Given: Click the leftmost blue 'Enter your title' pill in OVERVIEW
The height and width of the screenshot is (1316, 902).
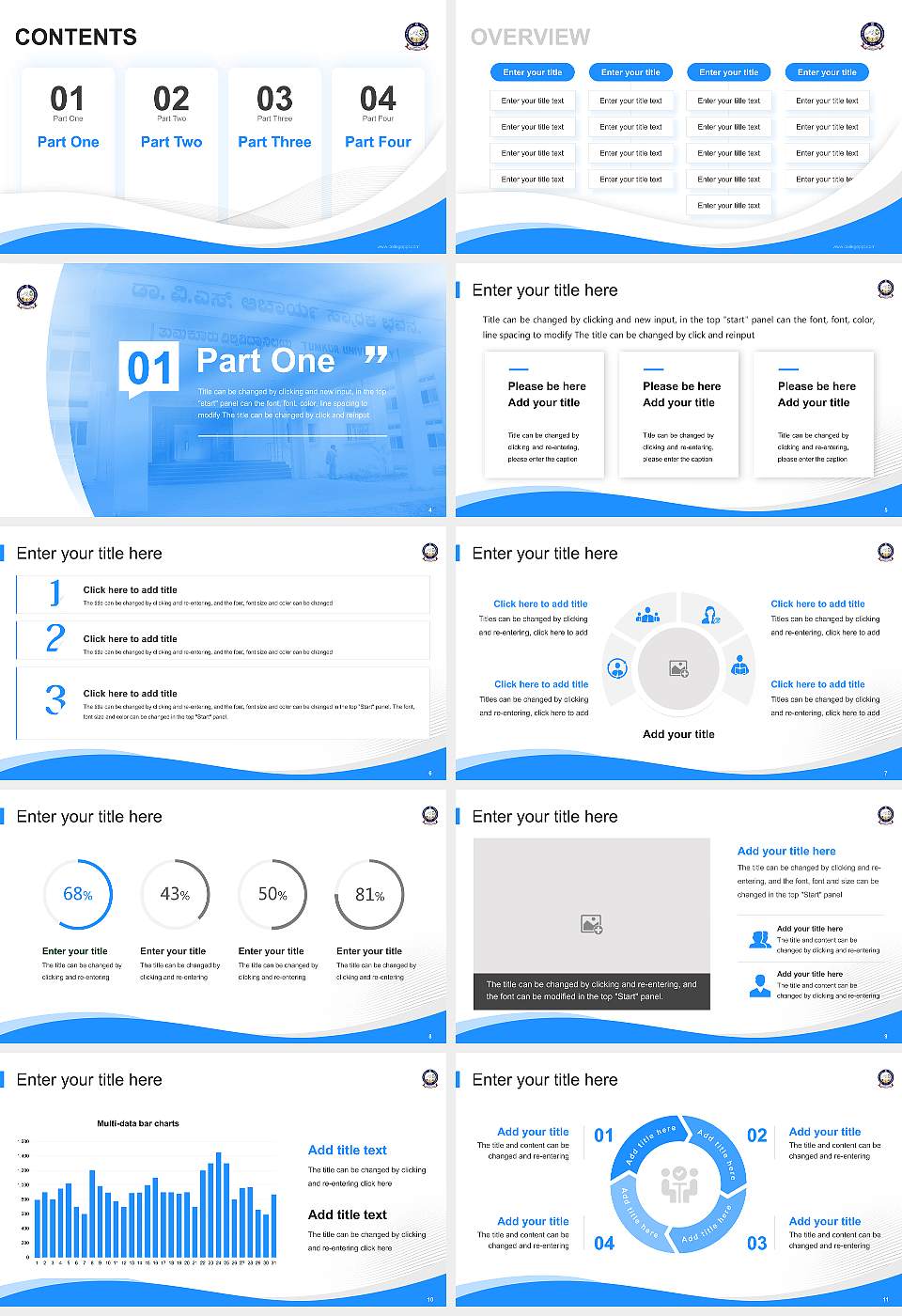Looking at the screenshot, I should 533,72.
